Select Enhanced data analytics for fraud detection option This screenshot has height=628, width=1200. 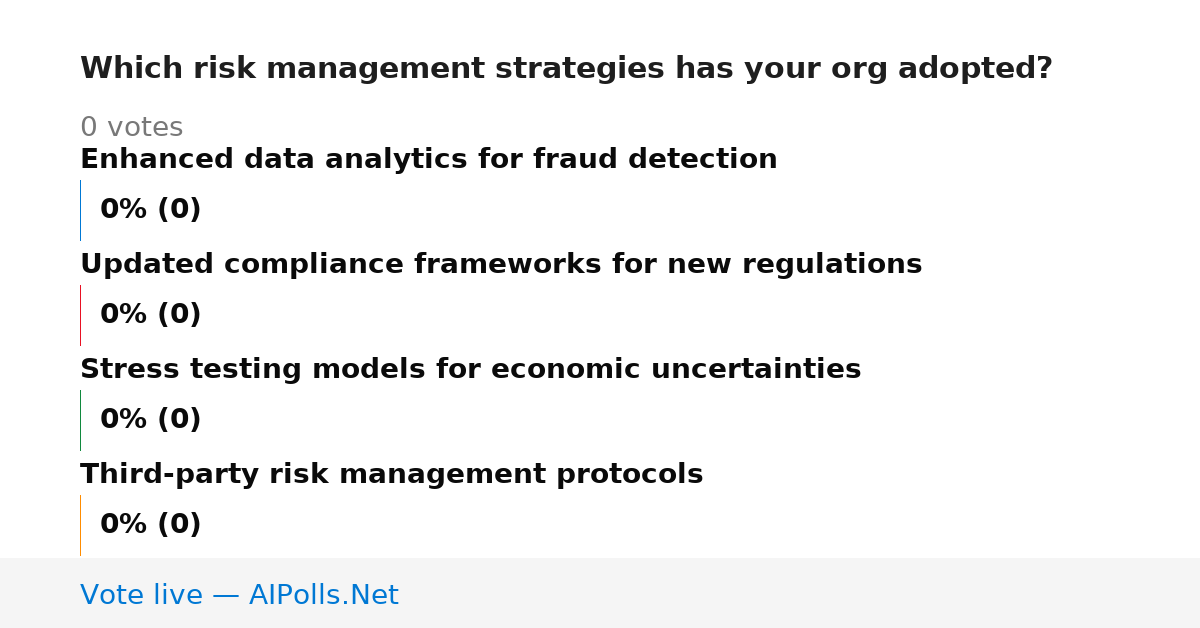pos(428,159)
